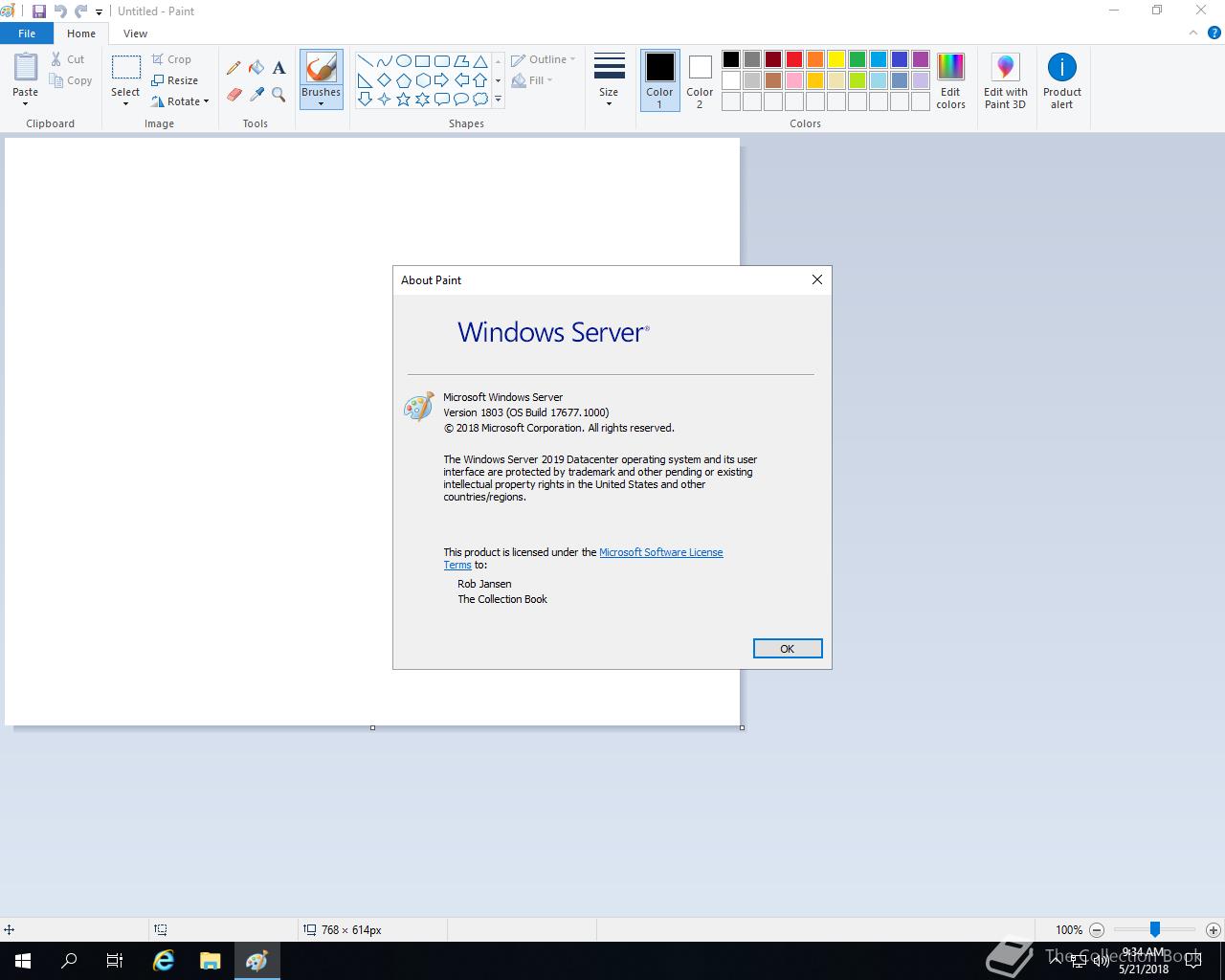Switch to the View tab
The width and height of the screenshot is (1225, 980).
pos(135,33)
